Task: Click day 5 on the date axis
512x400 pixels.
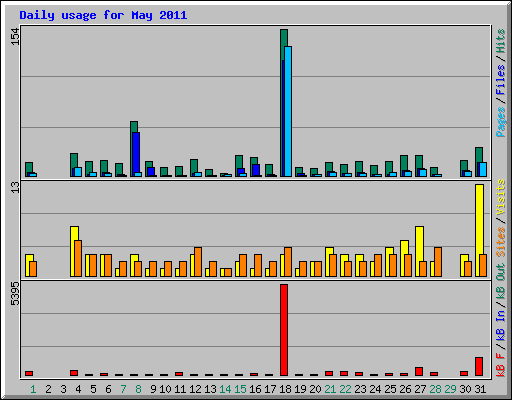Action: [93, 389]
